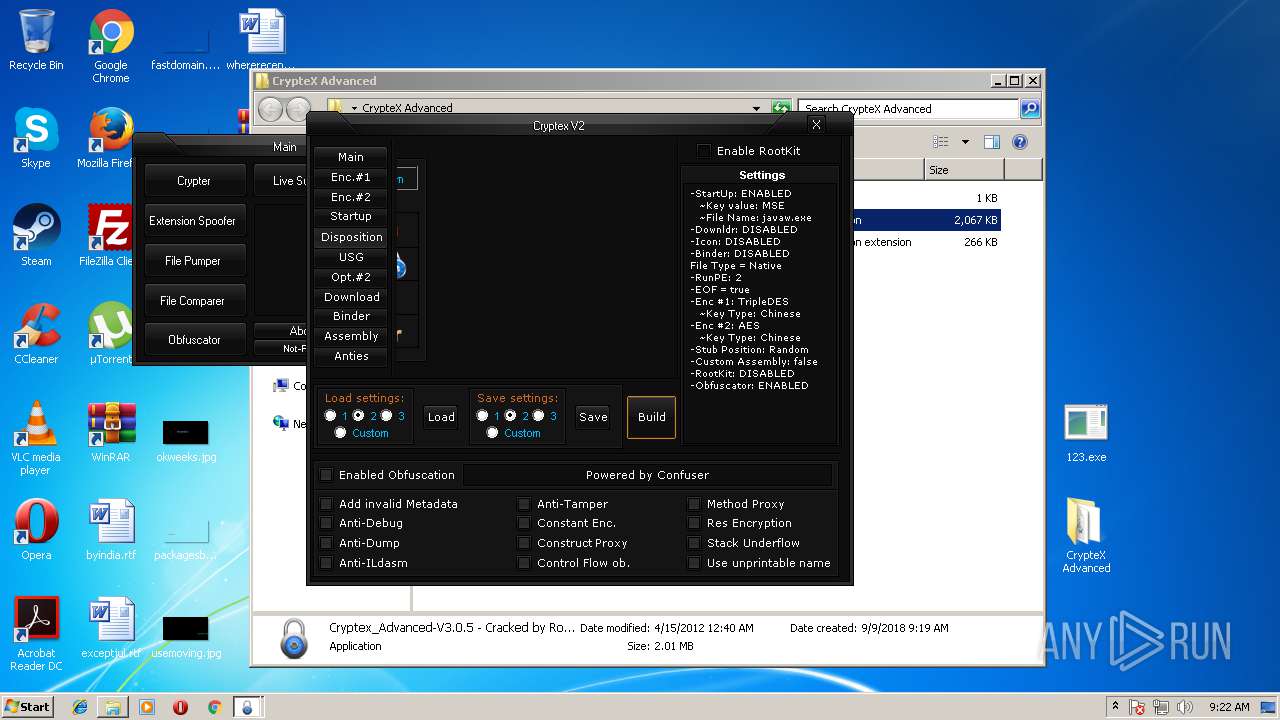Open Google Chrome from the desktop
This screenshot has height=720, width=1280.
pyautogui.click(x=111, y=46)
